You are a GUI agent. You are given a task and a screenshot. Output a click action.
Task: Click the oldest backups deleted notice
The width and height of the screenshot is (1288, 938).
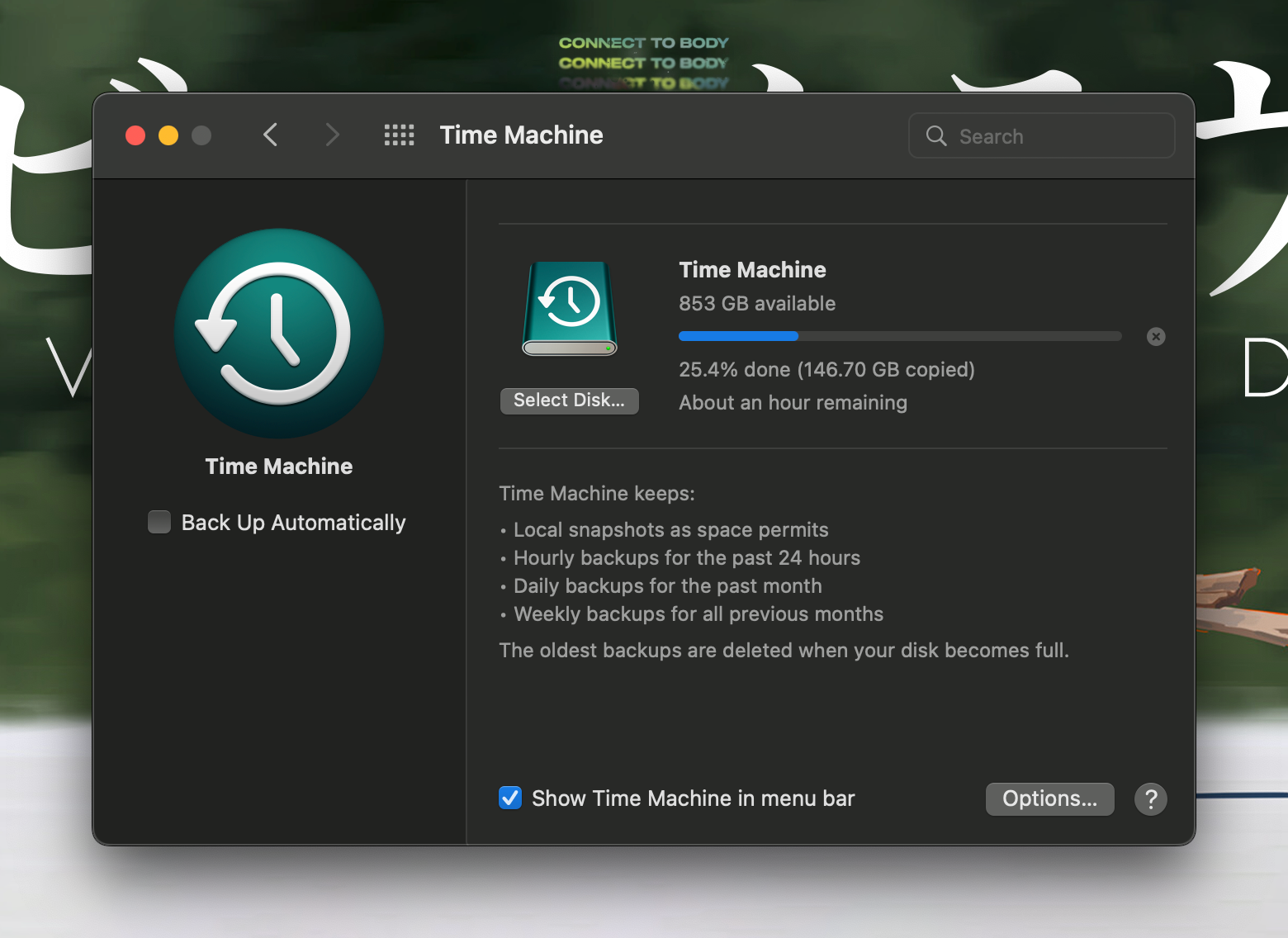click(x=784, y=651)
